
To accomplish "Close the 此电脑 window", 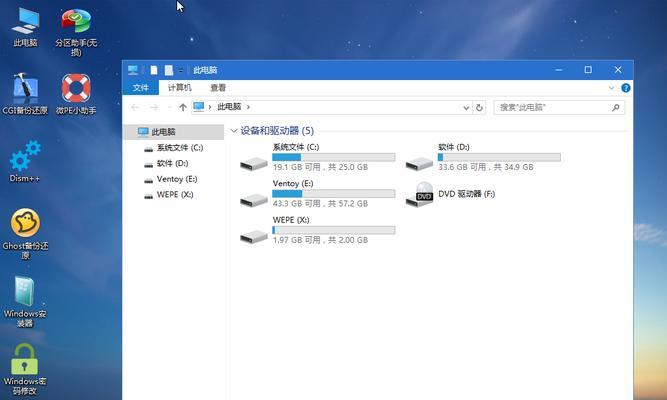I will (x=618, y=70).
